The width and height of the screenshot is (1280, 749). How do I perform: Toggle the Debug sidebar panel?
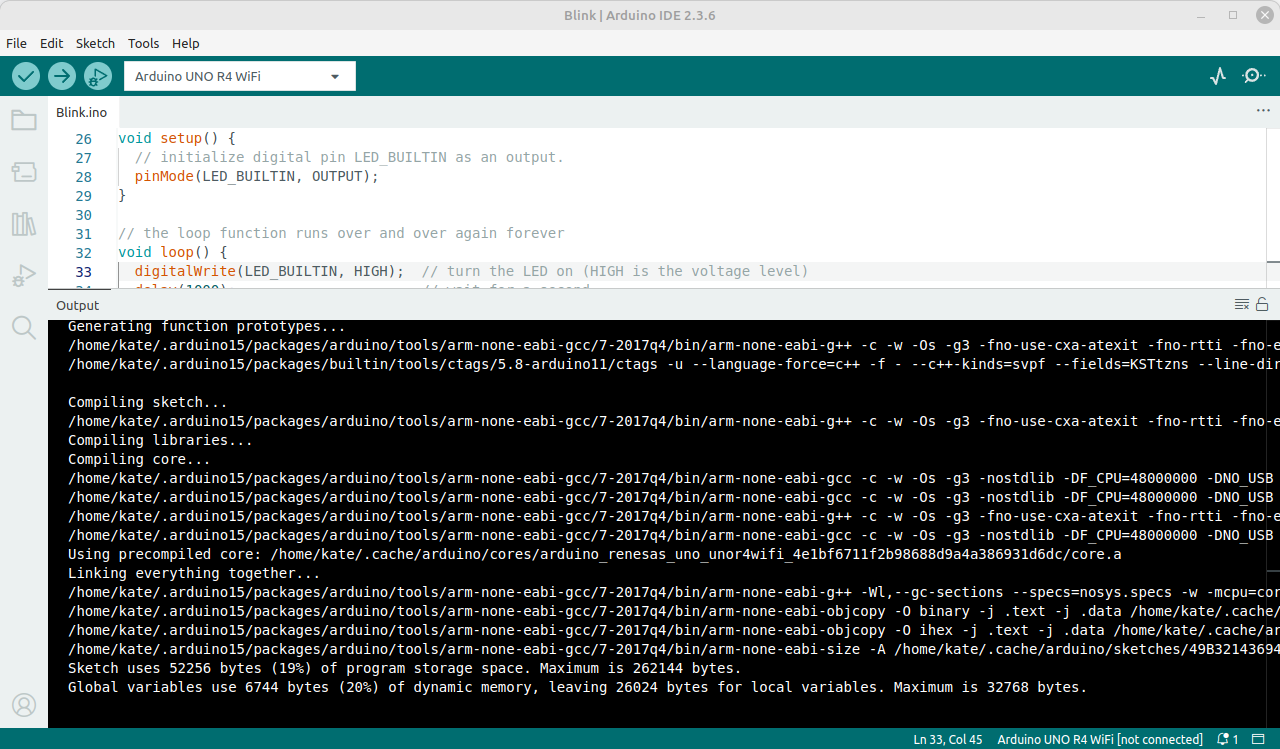pyautogui.click(x=23, y=275)
